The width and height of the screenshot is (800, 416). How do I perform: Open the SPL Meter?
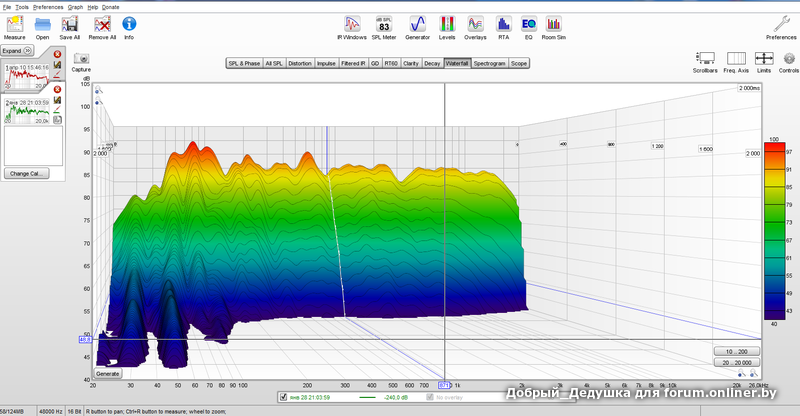pos(383,24)
